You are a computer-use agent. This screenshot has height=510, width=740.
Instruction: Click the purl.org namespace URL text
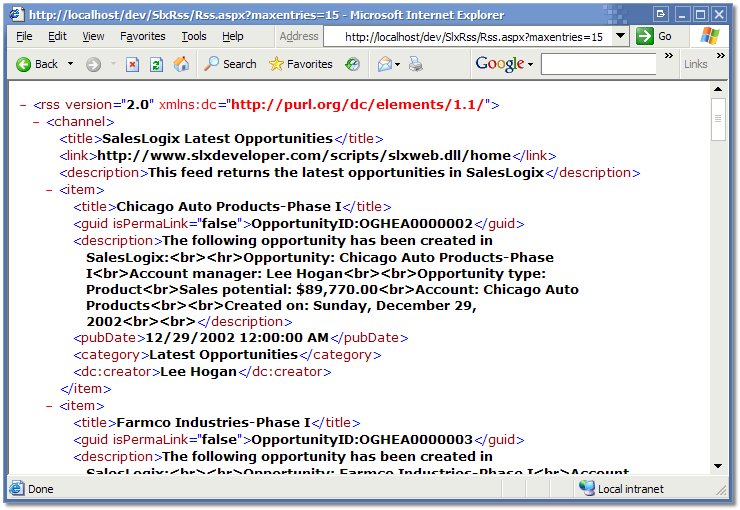(358, 105)
